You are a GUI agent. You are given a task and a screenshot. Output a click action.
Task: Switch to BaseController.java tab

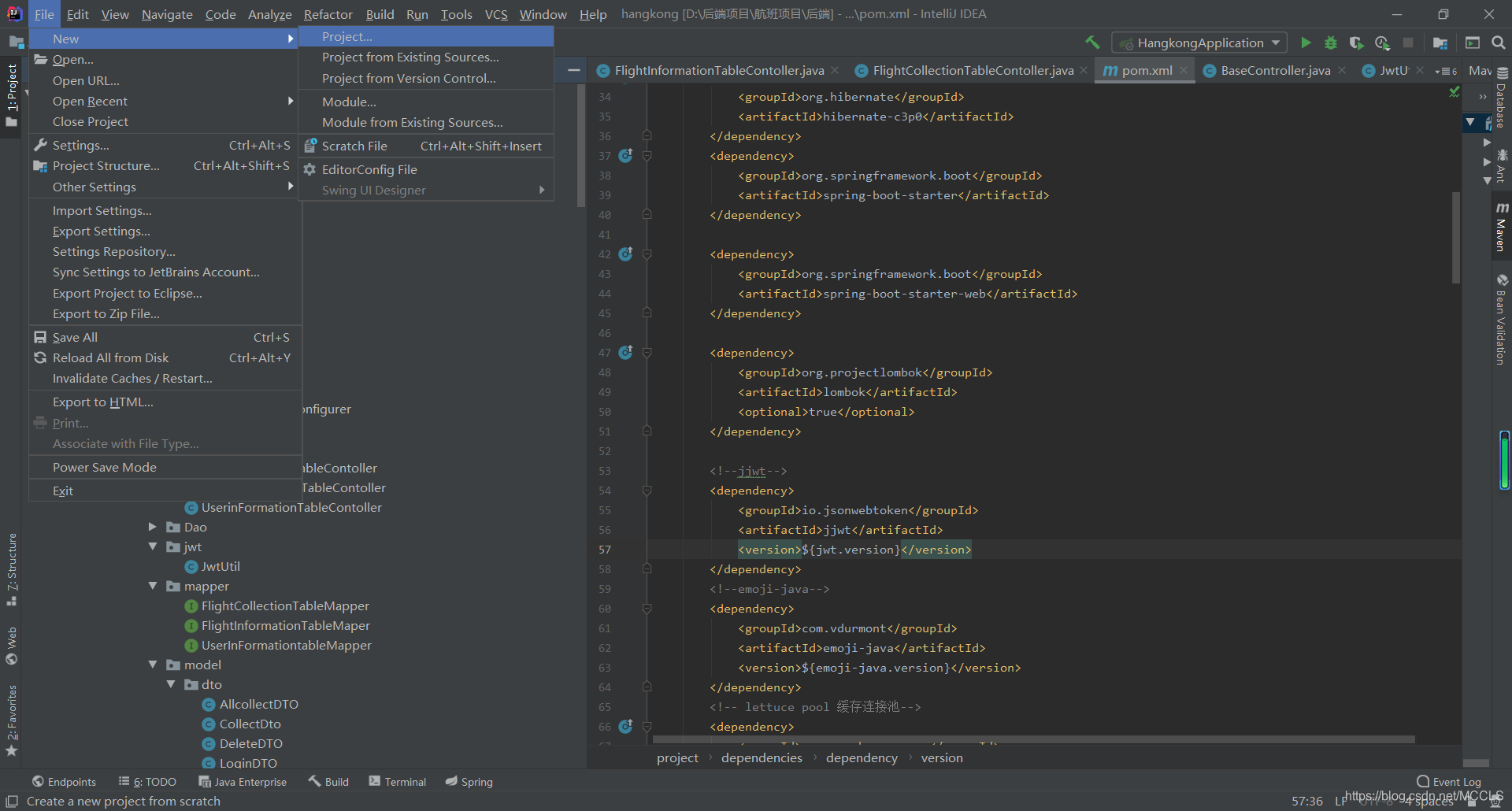click(1275, 71)
